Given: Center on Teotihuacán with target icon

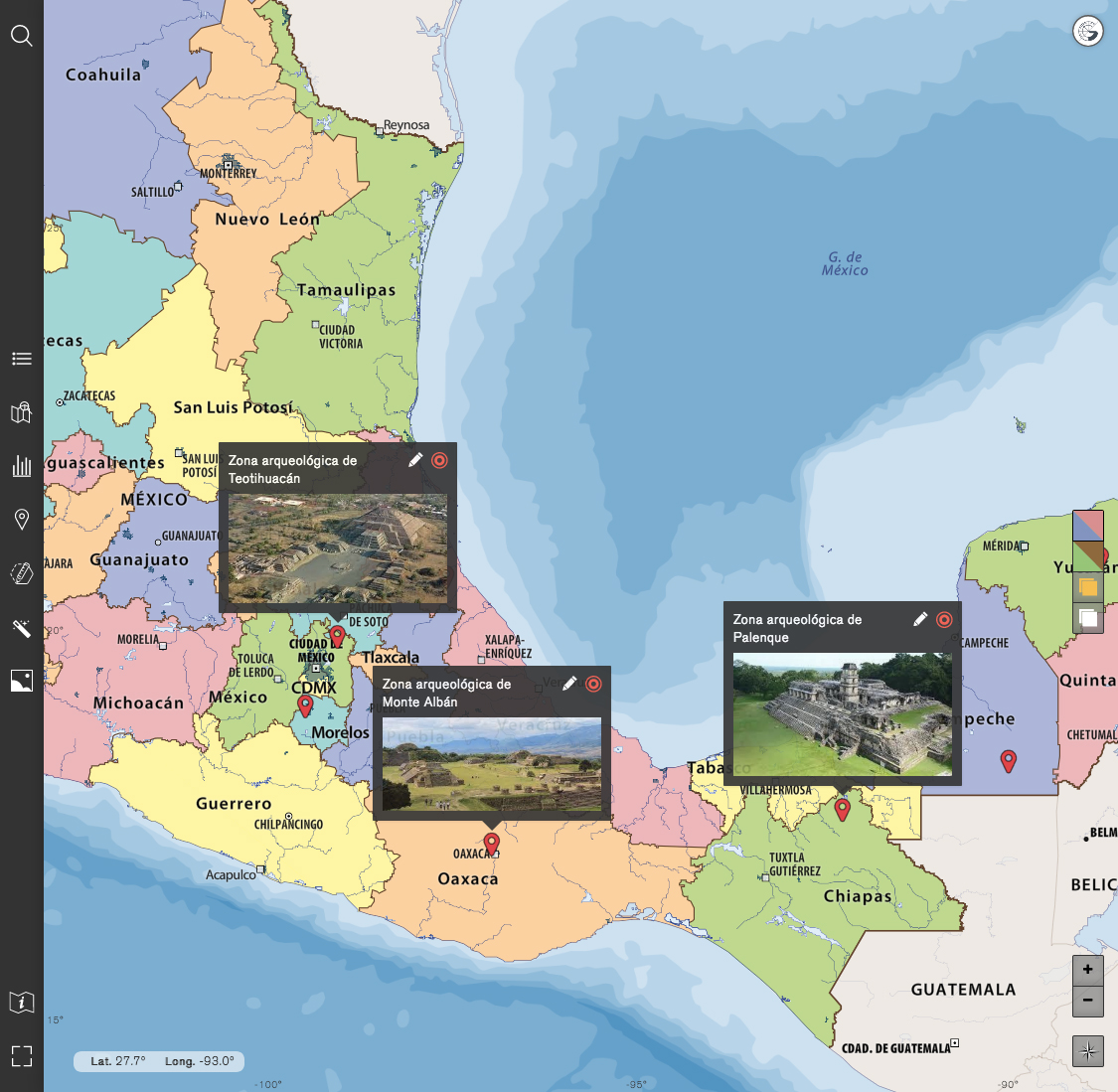Looking at the screenshot, I should pyautogui.click(x=440, y=460).
